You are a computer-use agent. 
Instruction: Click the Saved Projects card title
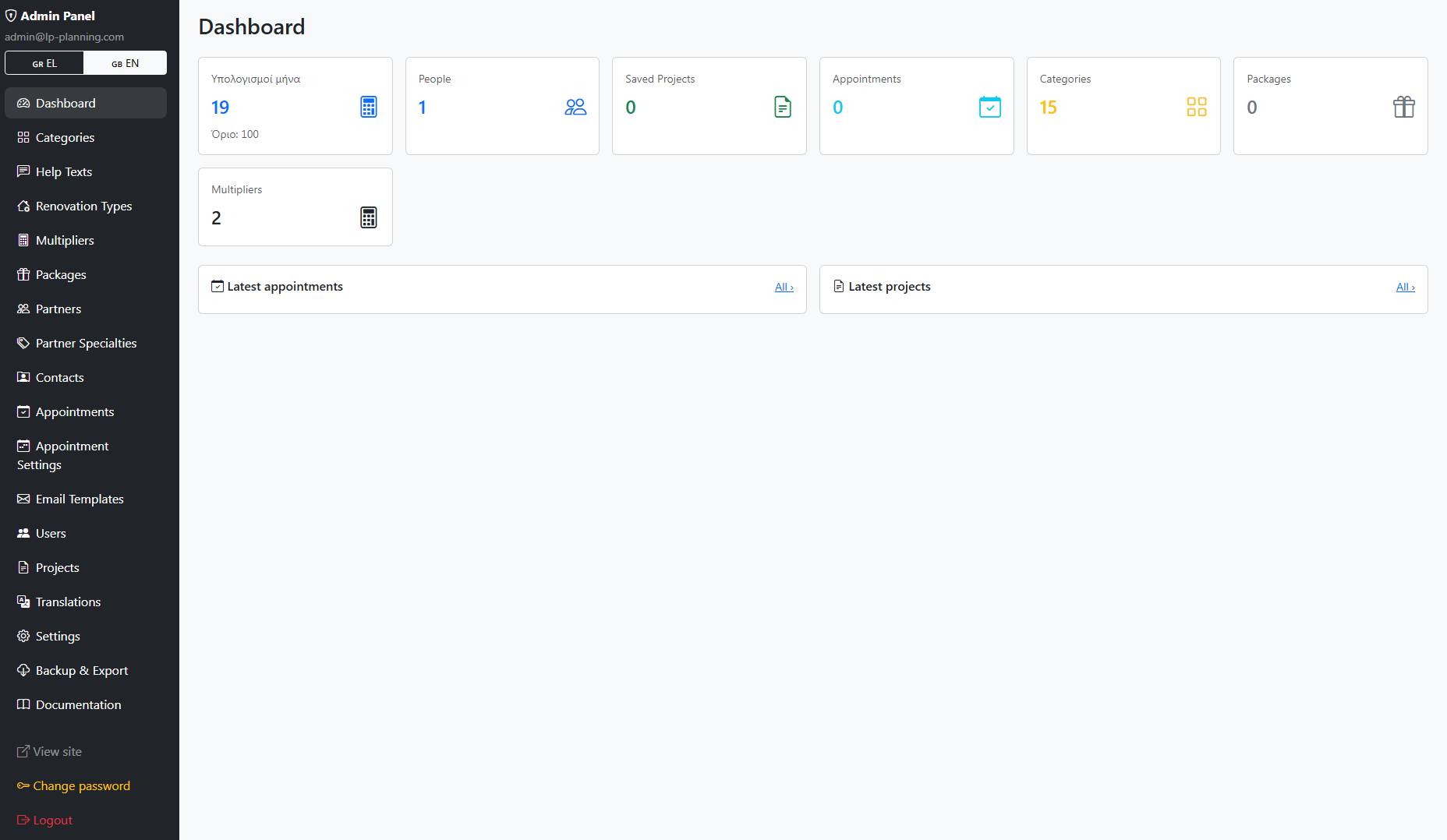[660, 79]
